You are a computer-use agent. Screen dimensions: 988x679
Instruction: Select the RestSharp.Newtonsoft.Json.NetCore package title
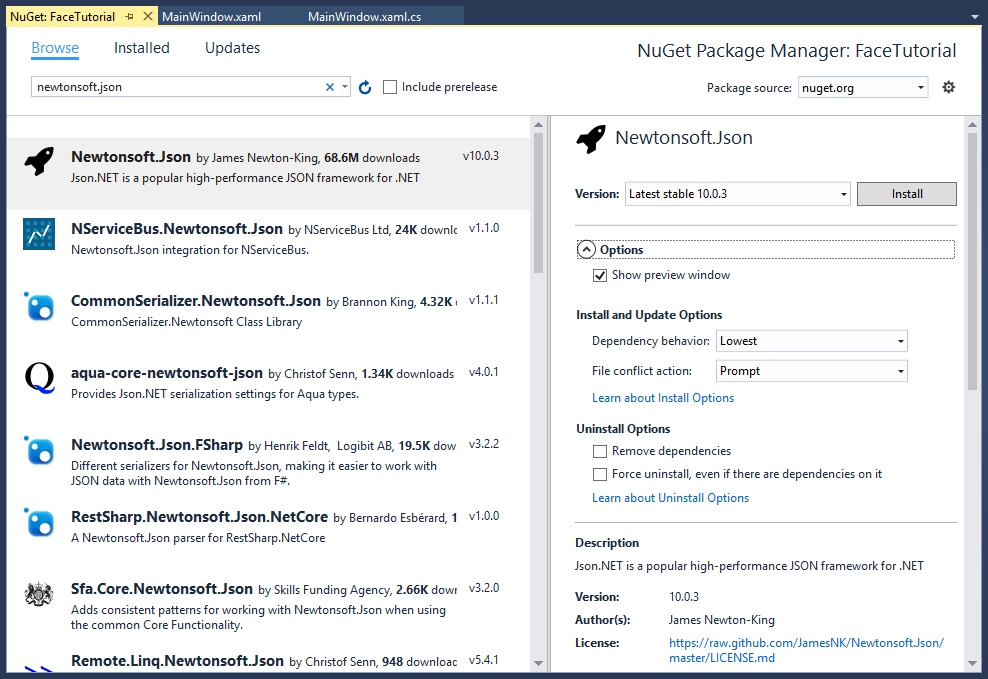pyautogui.click(x=199, y=517)
